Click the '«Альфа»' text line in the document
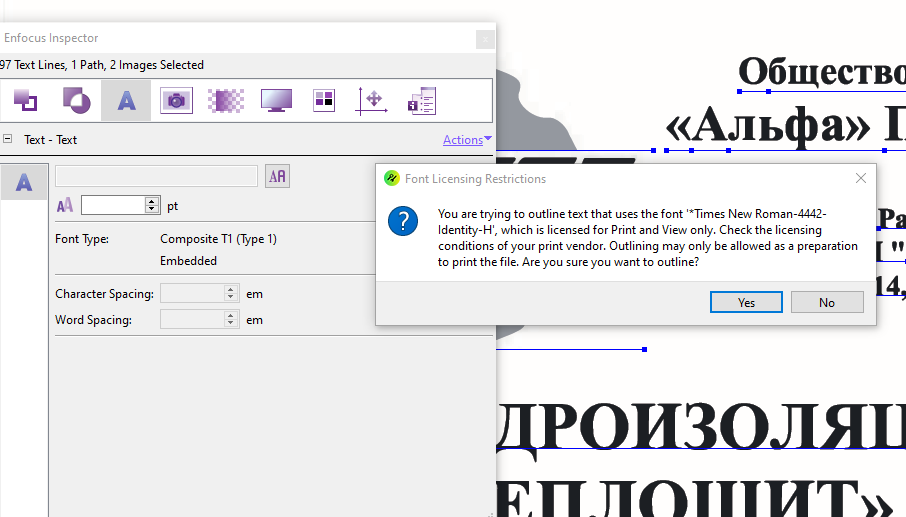The image size is (906, 517). pyautogui.click(x=767, y=125)
